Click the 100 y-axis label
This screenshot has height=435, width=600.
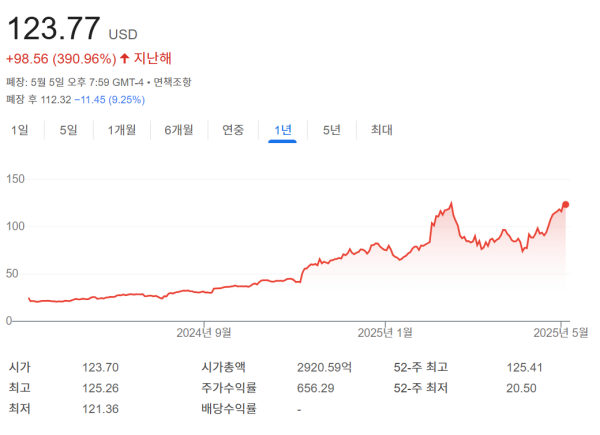(x=15, y=226)
